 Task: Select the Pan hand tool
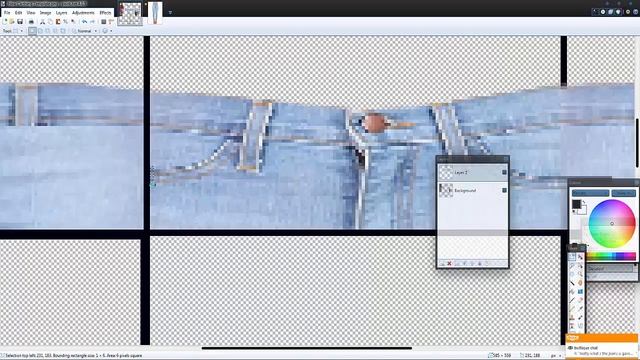click(580, 283)
